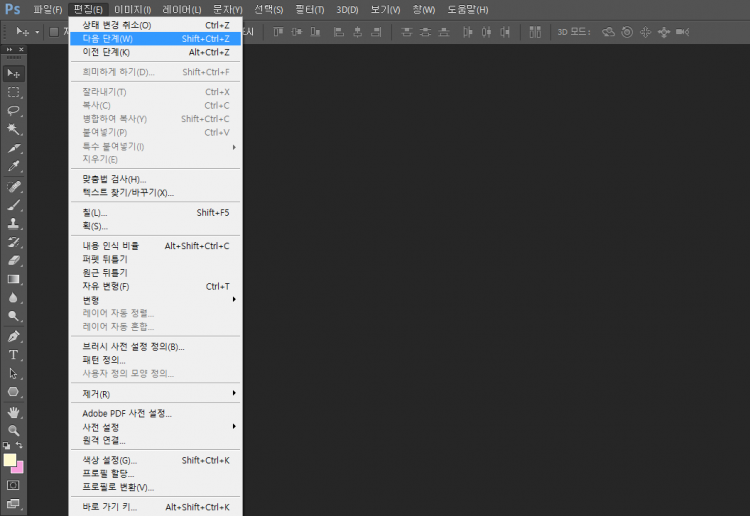The height and width of the screenshot is (516, 750).
Task: Toggle Quick Mask mode icon
Action: [x=14, y=485]
